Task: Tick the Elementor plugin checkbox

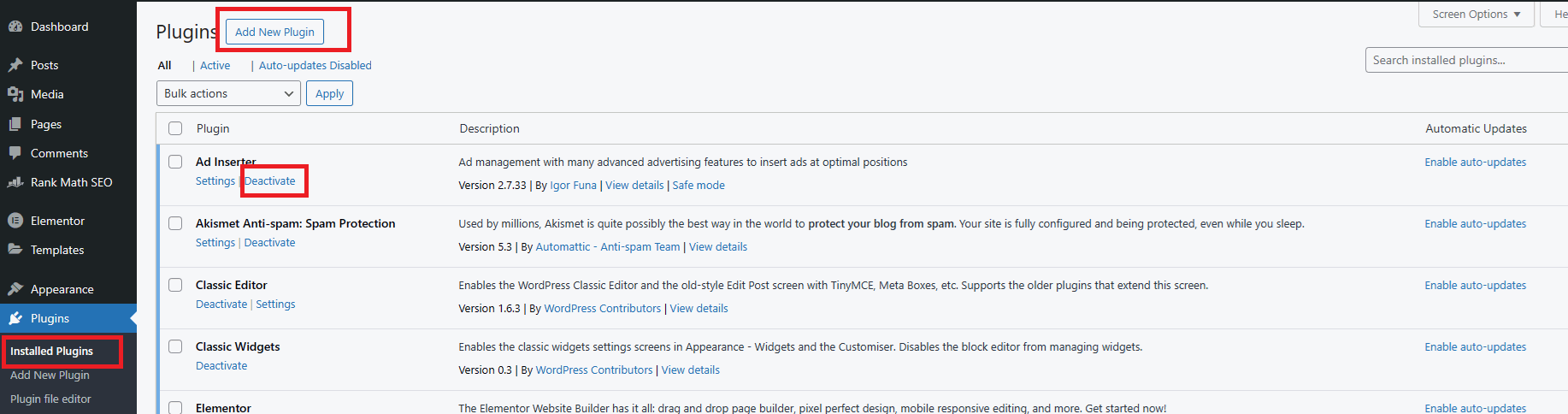Action: pyautogui.click(x=175, y=408)
